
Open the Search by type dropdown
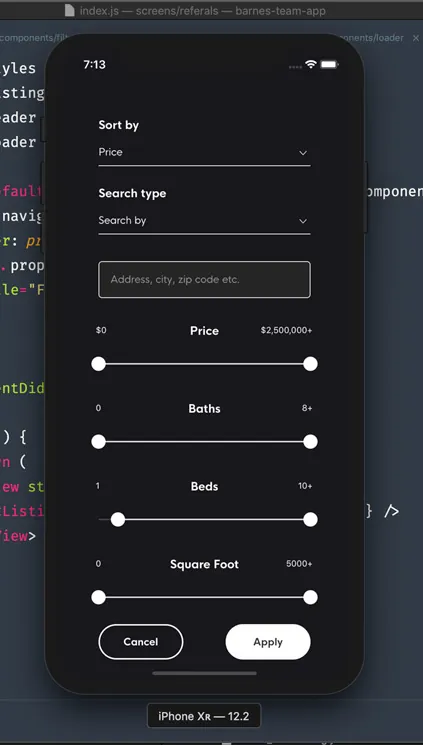point(204,221)
